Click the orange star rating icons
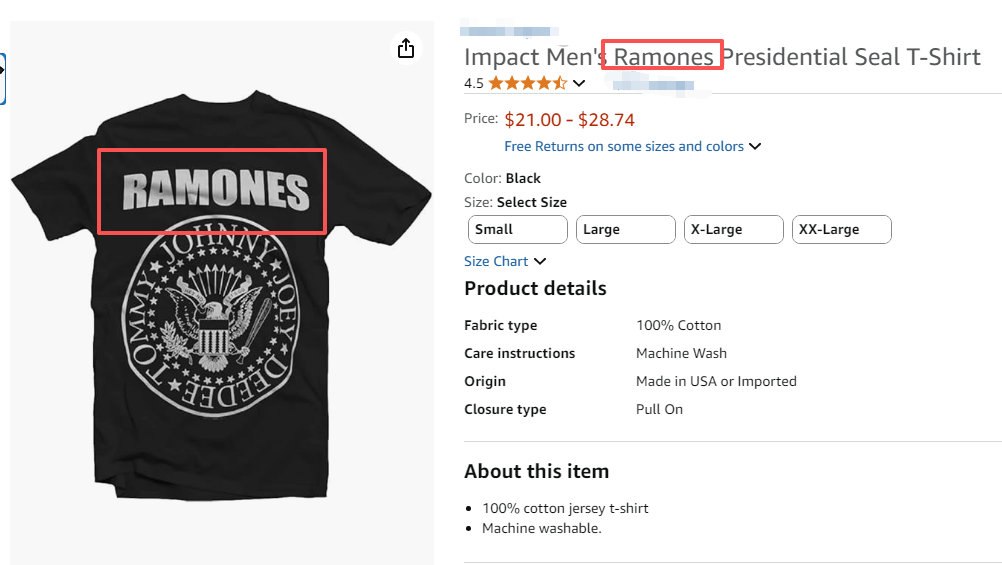This screenshot has height=565, width=1002. (x=527, y=83)
